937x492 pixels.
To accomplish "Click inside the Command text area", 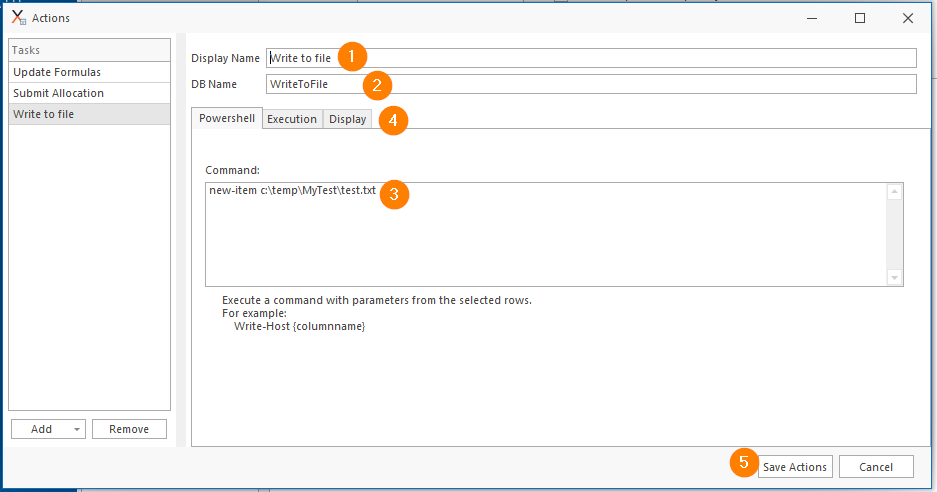I will 546,234.
